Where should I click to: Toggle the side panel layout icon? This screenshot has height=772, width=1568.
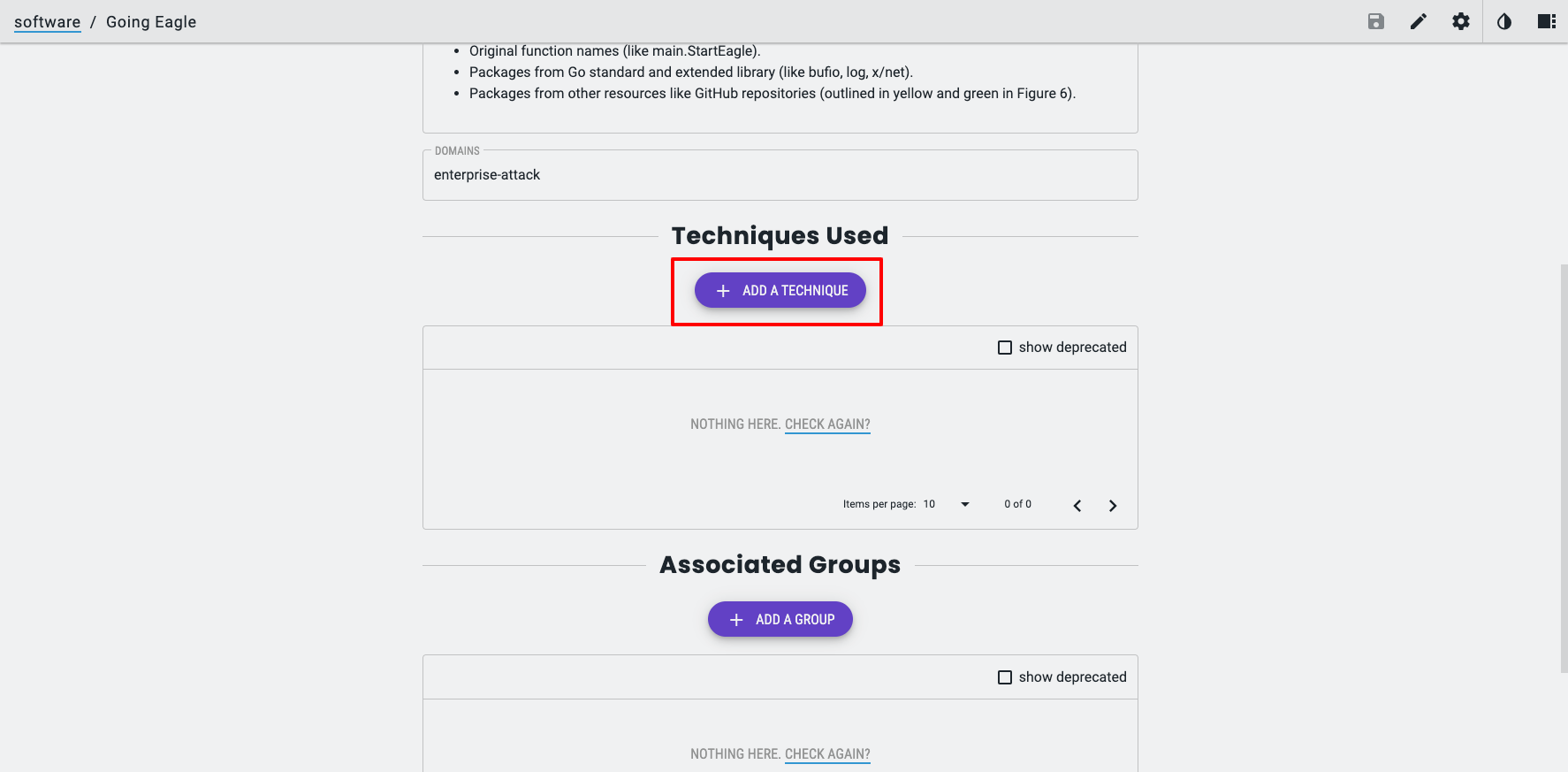click(1547, 21)
